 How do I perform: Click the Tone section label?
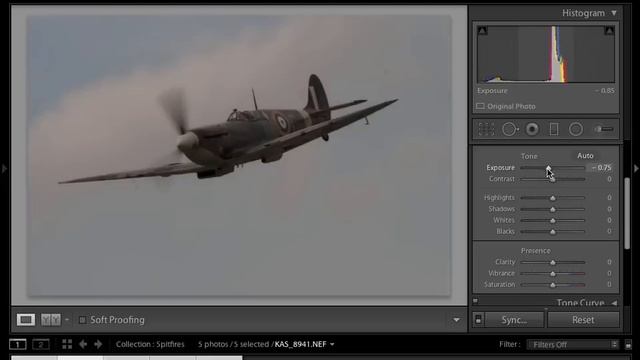point(529,156)
